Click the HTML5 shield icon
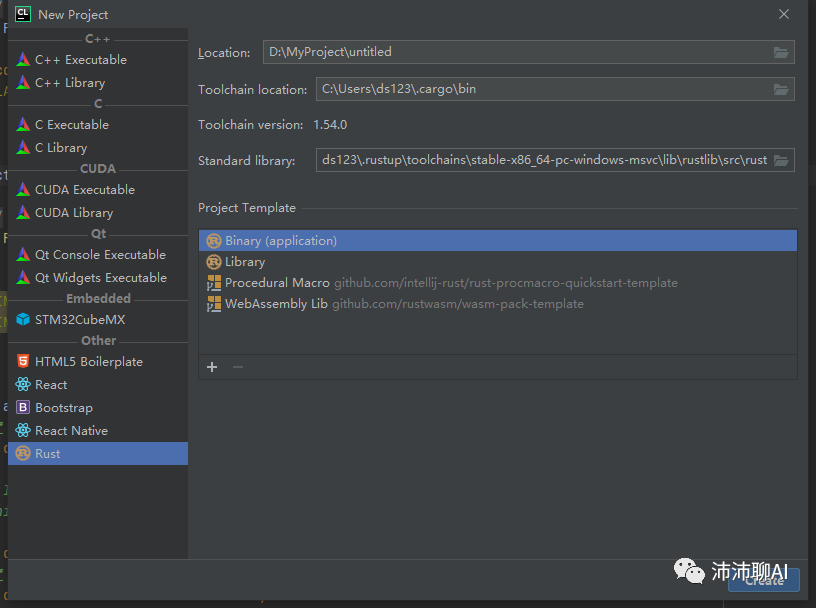The image size is (816, 608). tap(23, 361)
